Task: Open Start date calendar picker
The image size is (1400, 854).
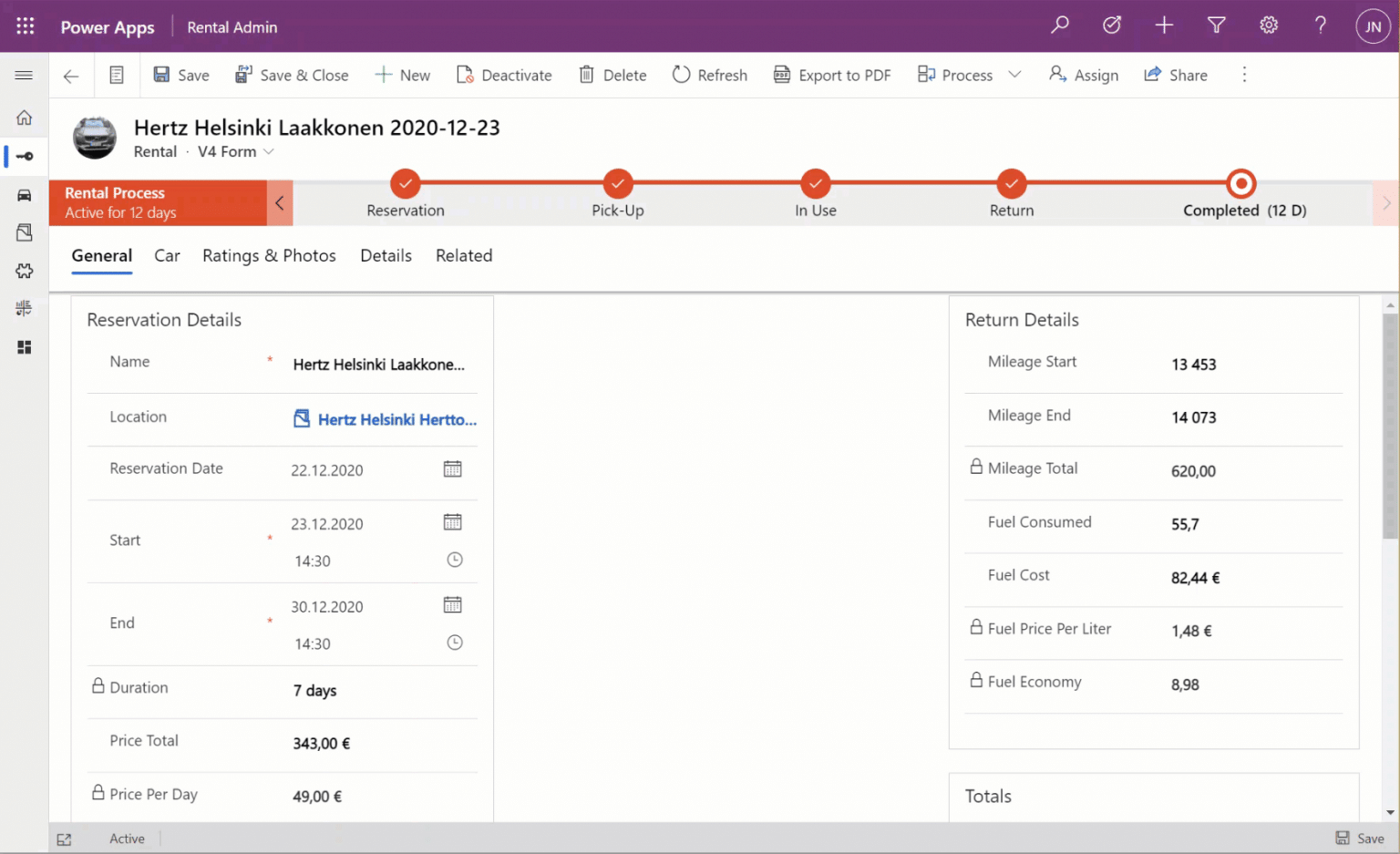Action: click(x=453, y=522)
